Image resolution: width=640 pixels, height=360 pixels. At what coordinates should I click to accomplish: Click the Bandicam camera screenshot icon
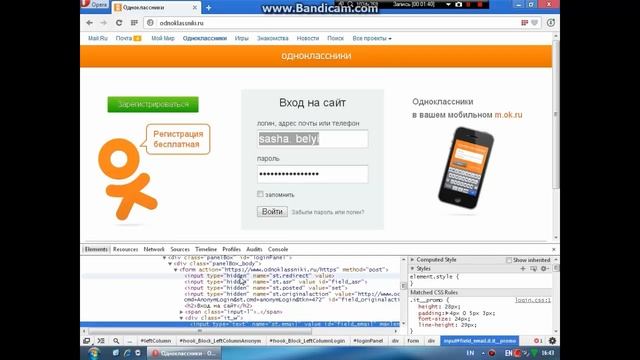pos(458,4)
